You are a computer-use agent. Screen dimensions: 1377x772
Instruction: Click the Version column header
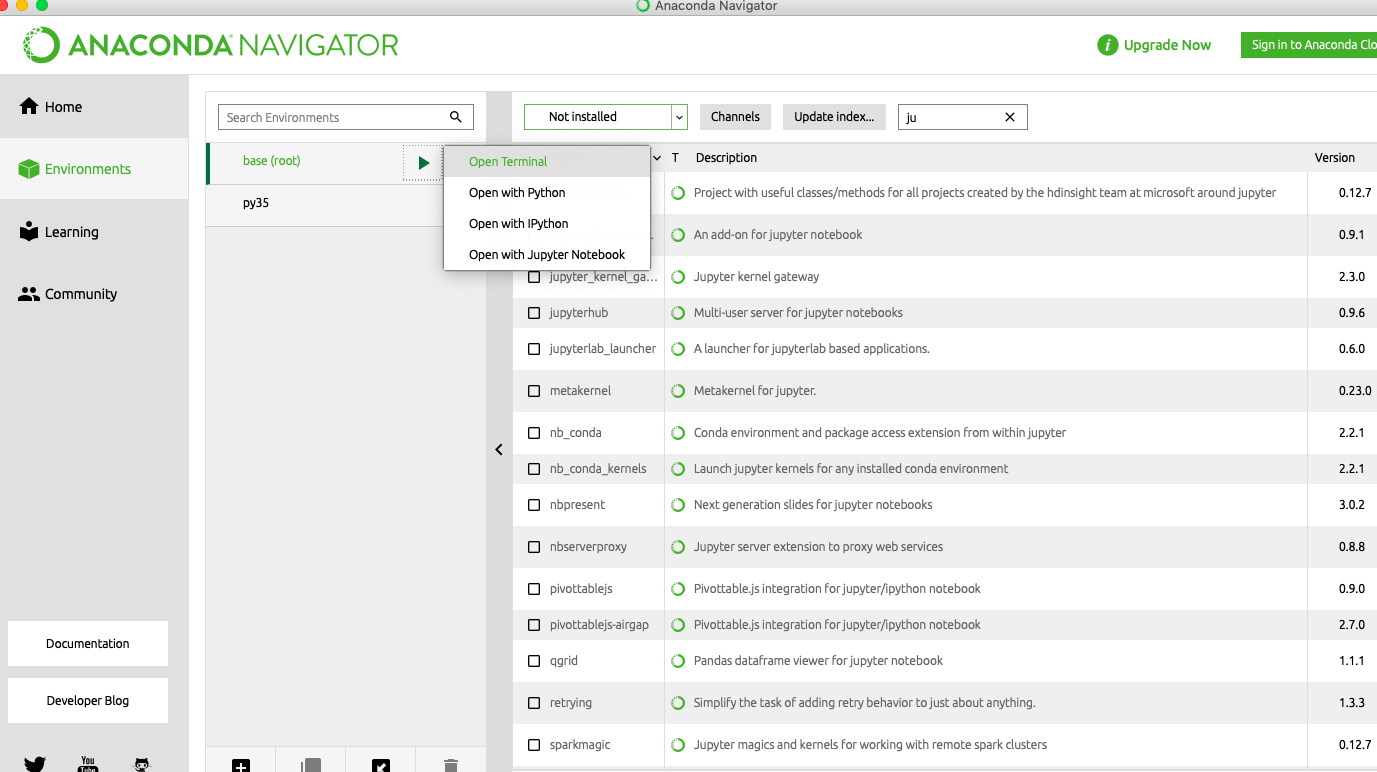[x=1334, y=158]
